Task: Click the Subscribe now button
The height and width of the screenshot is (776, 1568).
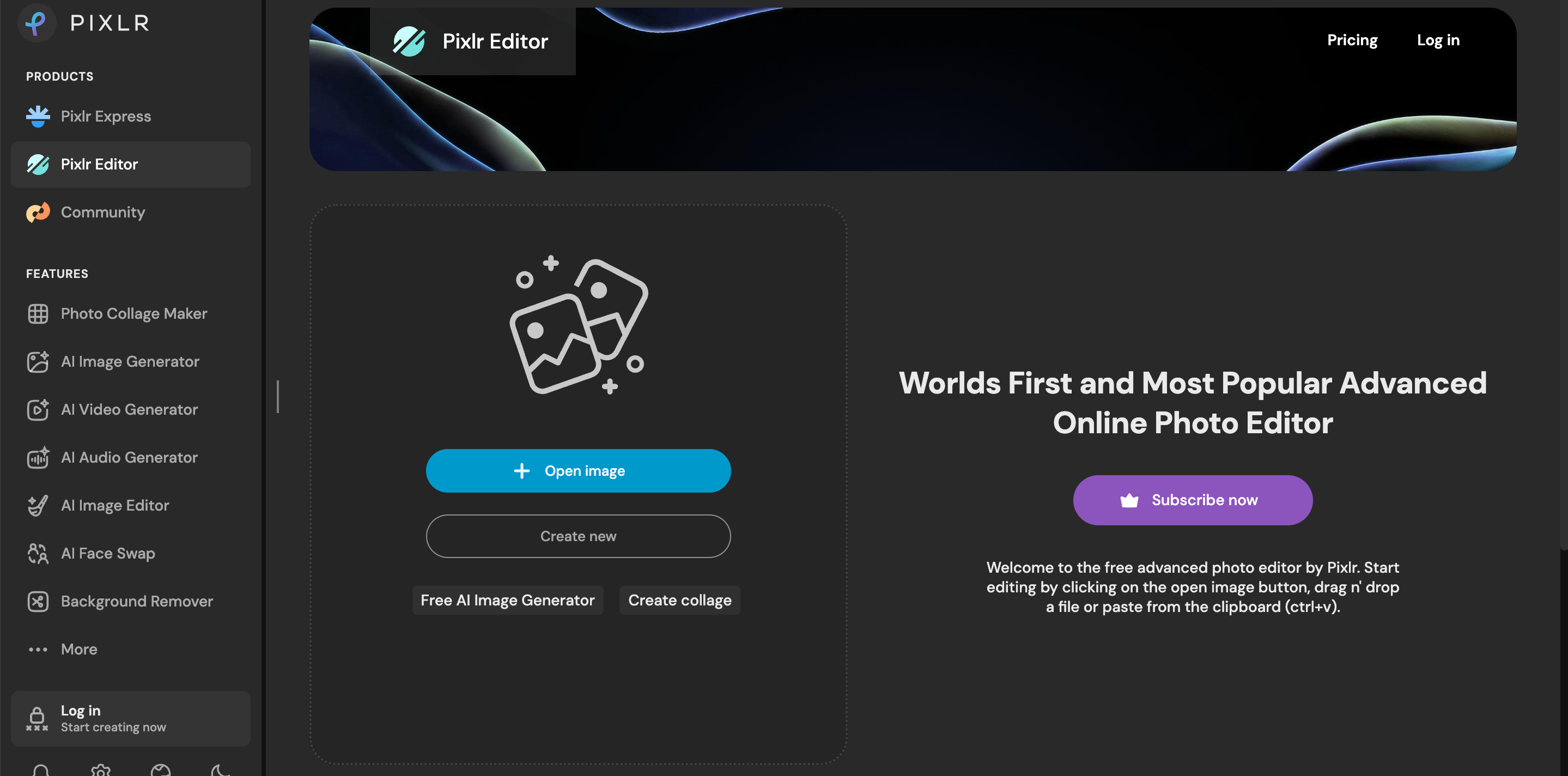Action: click(1193, 500)
